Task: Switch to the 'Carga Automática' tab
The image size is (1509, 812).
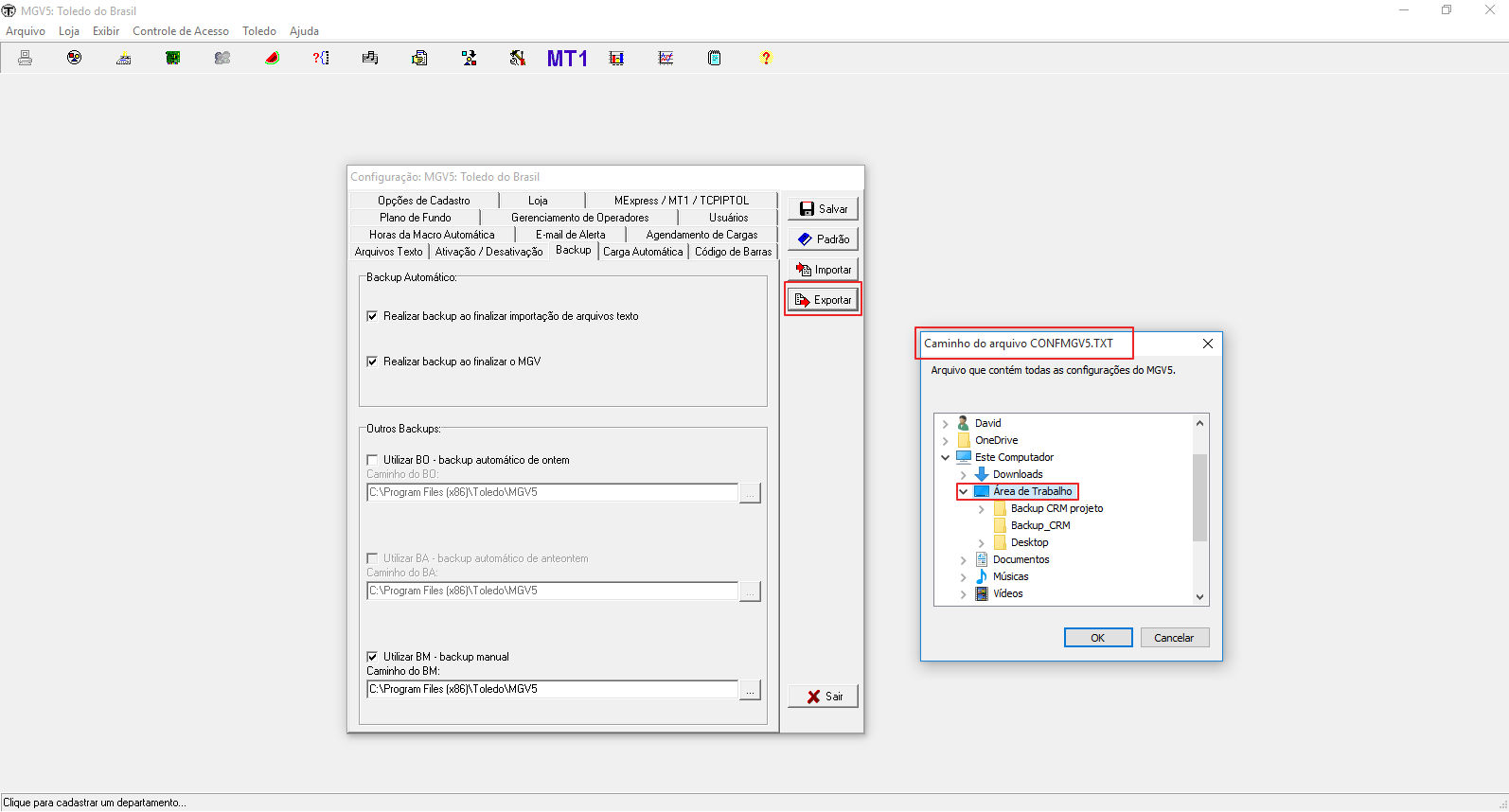Action: coord(643,252)
